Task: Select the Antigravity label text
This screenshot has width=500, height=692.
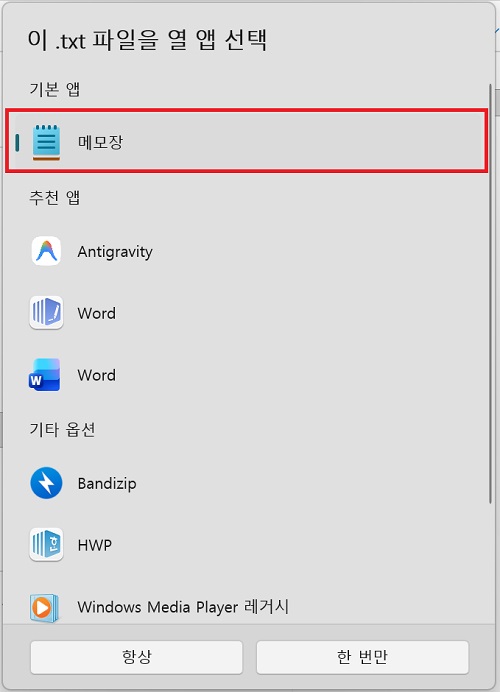Action: coord(115,252)
